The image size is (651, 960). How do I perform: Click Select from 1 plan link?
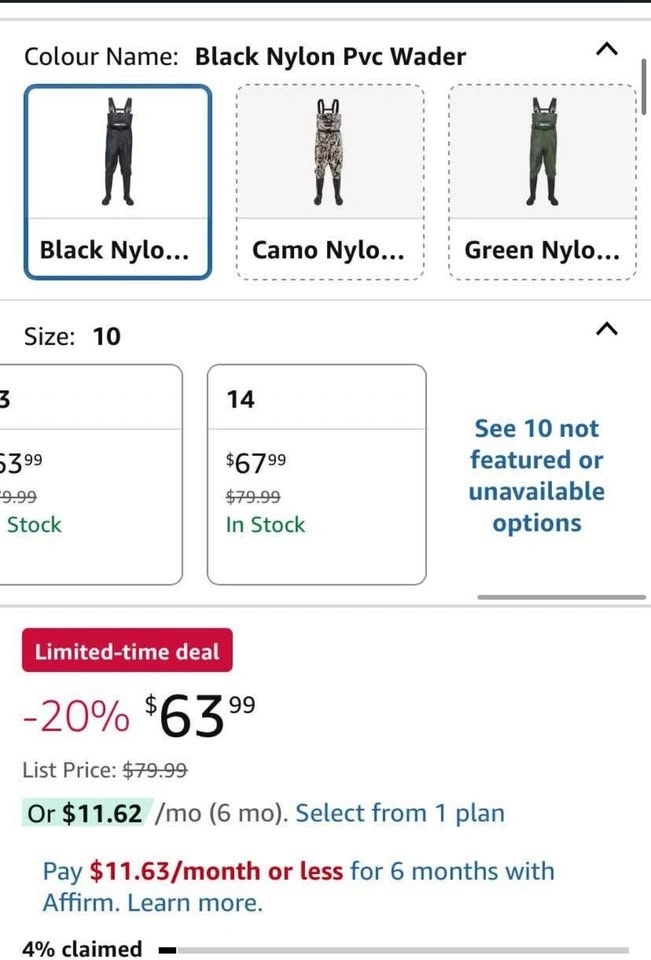pyautogui.click(x=400, y=813)
